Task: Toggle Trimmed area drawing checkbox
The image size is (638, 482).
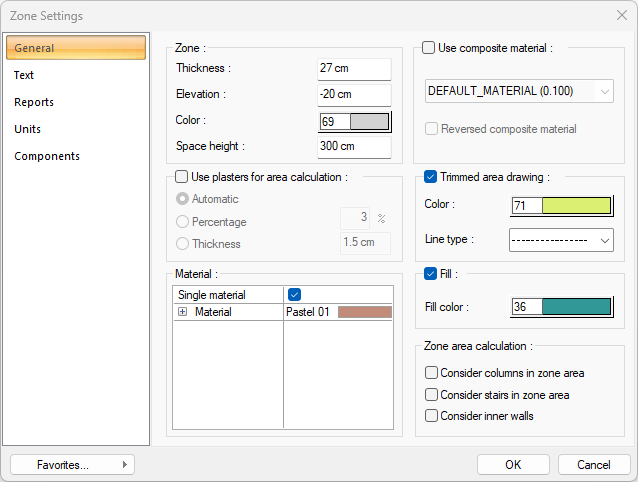Action: tap(431, 177)
